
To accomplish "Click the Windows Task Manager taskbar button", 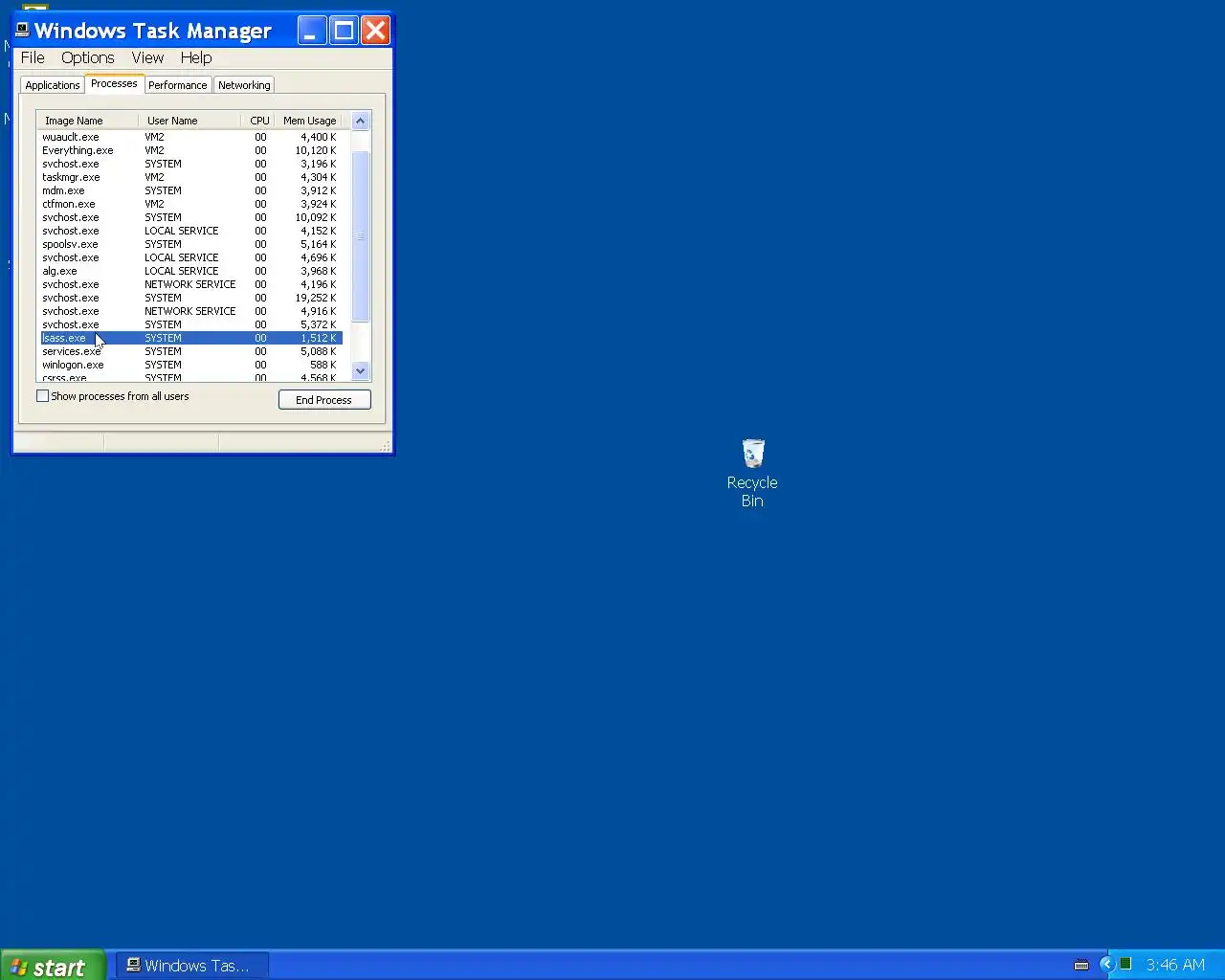I will (x=191, y=966).
